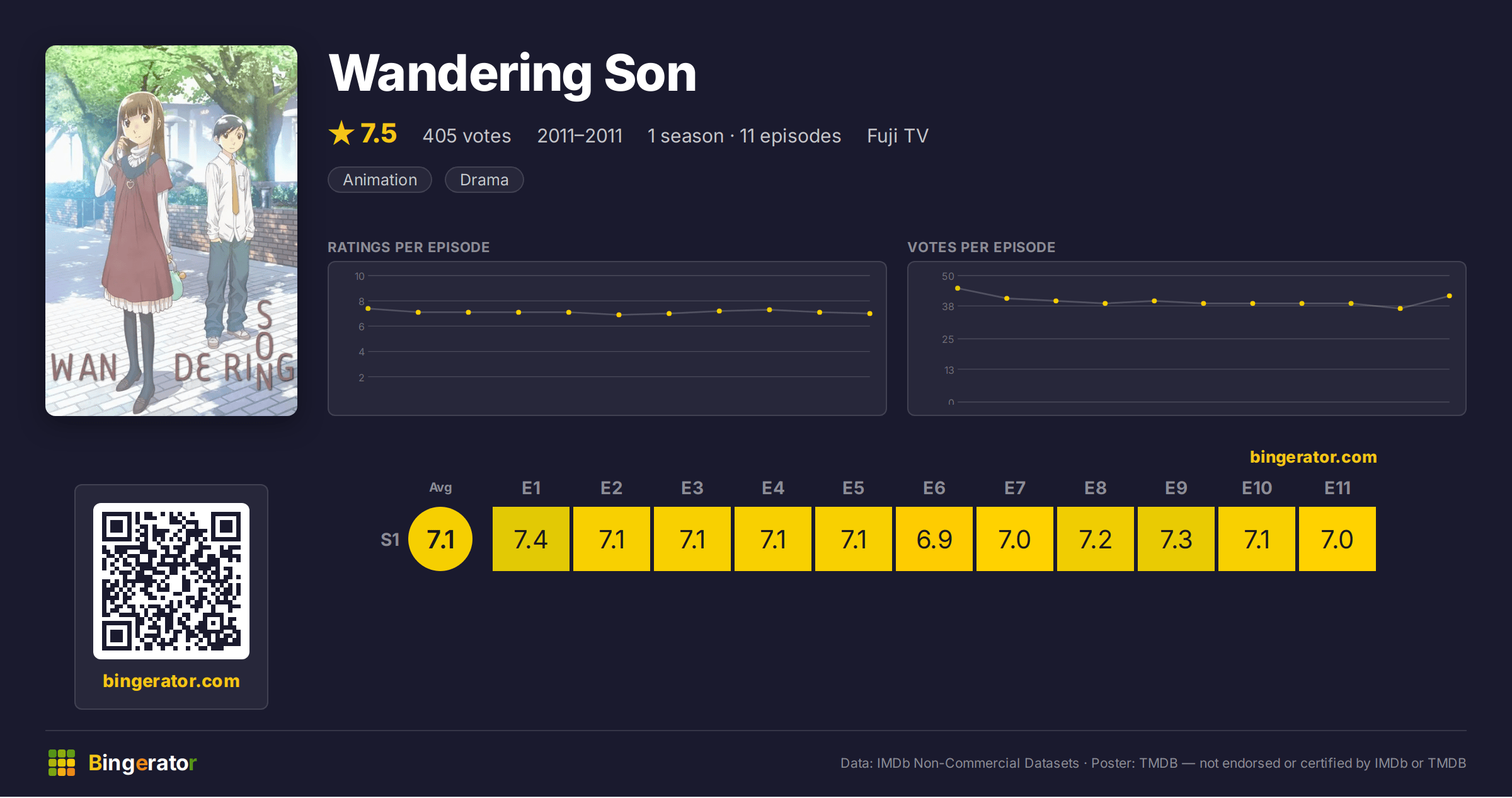1512x798 pixels.
Task: Click the S1 season row label
Action: (390, 540)
